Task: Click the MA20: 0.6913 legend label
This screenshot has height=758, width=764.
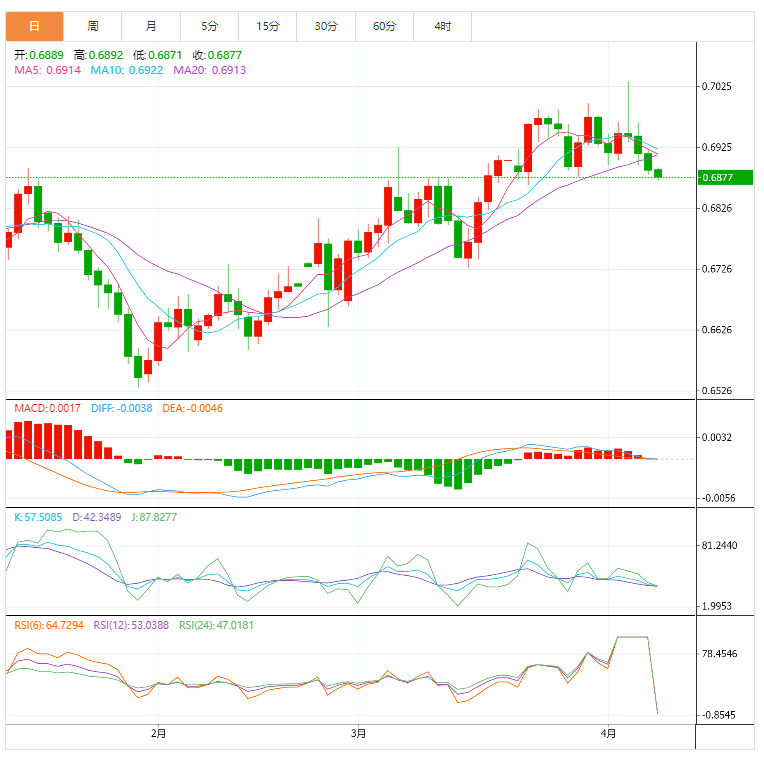Action: (210, 70)
